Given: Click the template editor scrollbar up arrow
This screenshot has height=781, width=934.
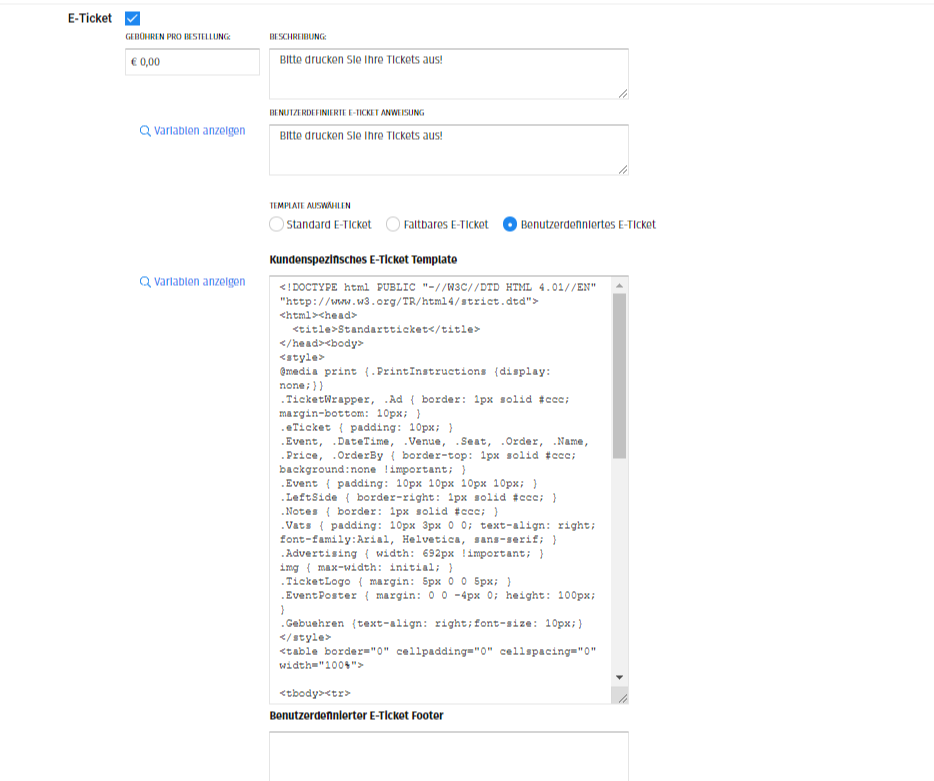Looking at the screenshot, I should click(620, 285).
